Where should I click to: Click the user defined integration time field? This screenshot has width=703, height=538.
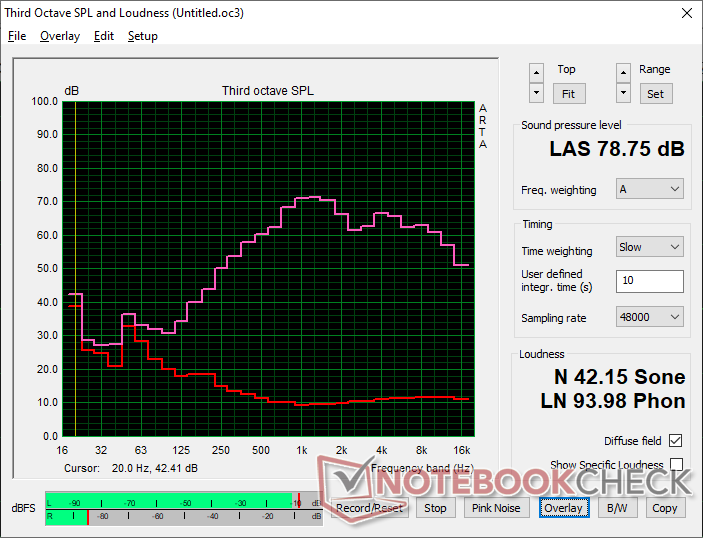coord(650,281)
